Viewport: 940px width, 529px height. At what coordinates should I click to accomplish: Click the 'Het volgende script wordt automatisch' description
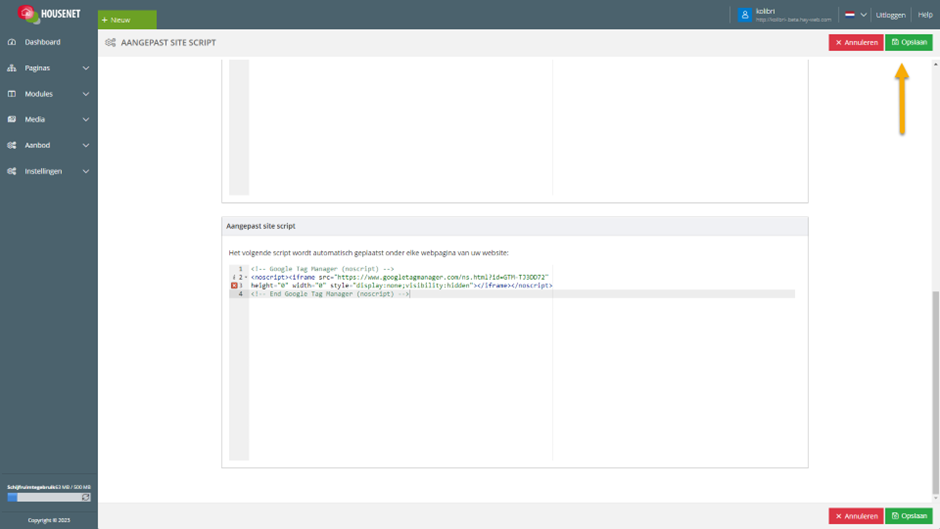pyautogui.click(x=368, y=253)
